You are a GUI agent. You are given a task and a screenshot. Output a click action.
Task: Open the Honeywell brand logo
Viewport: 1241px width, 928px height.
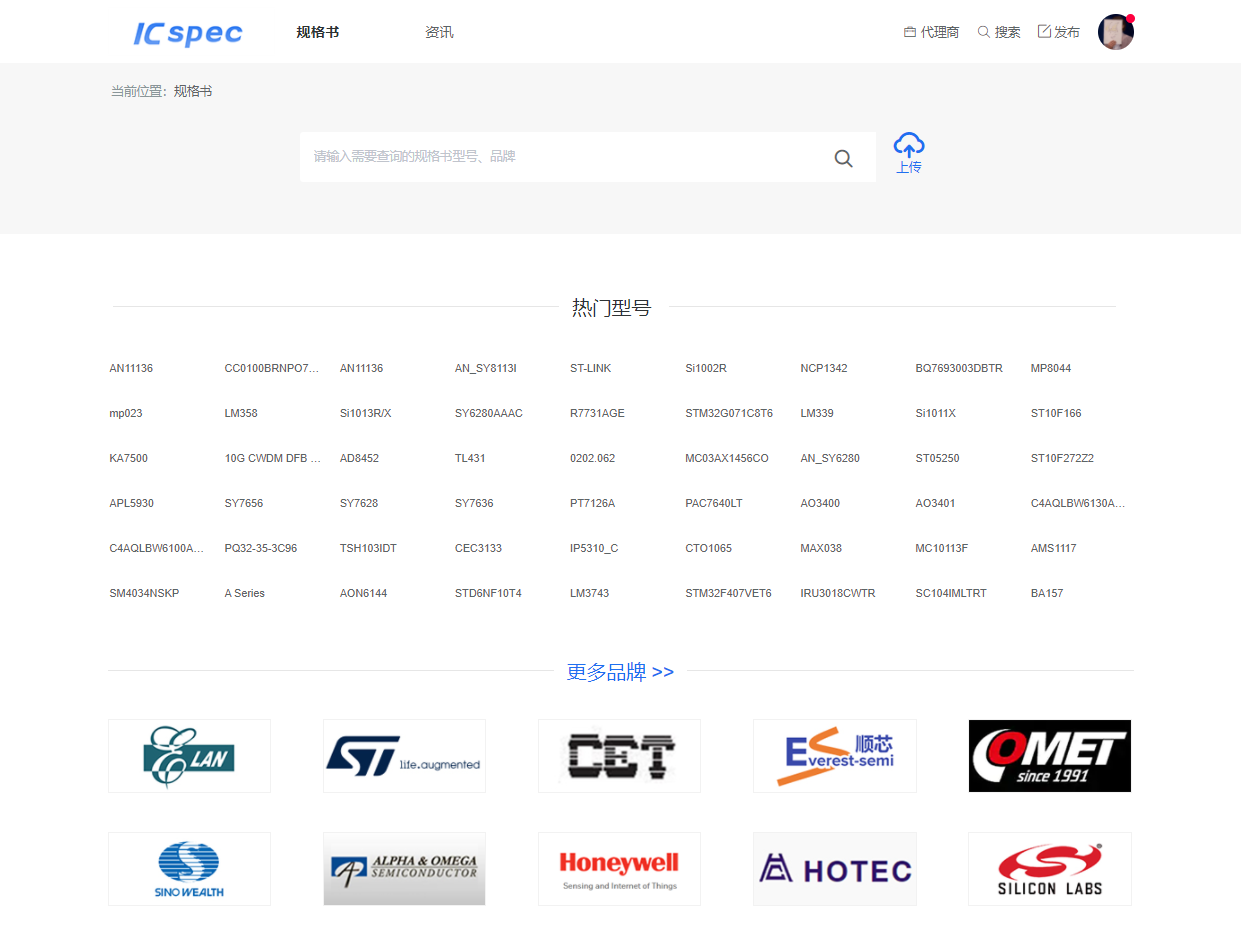pyautogui.click(x=619, y=869)
